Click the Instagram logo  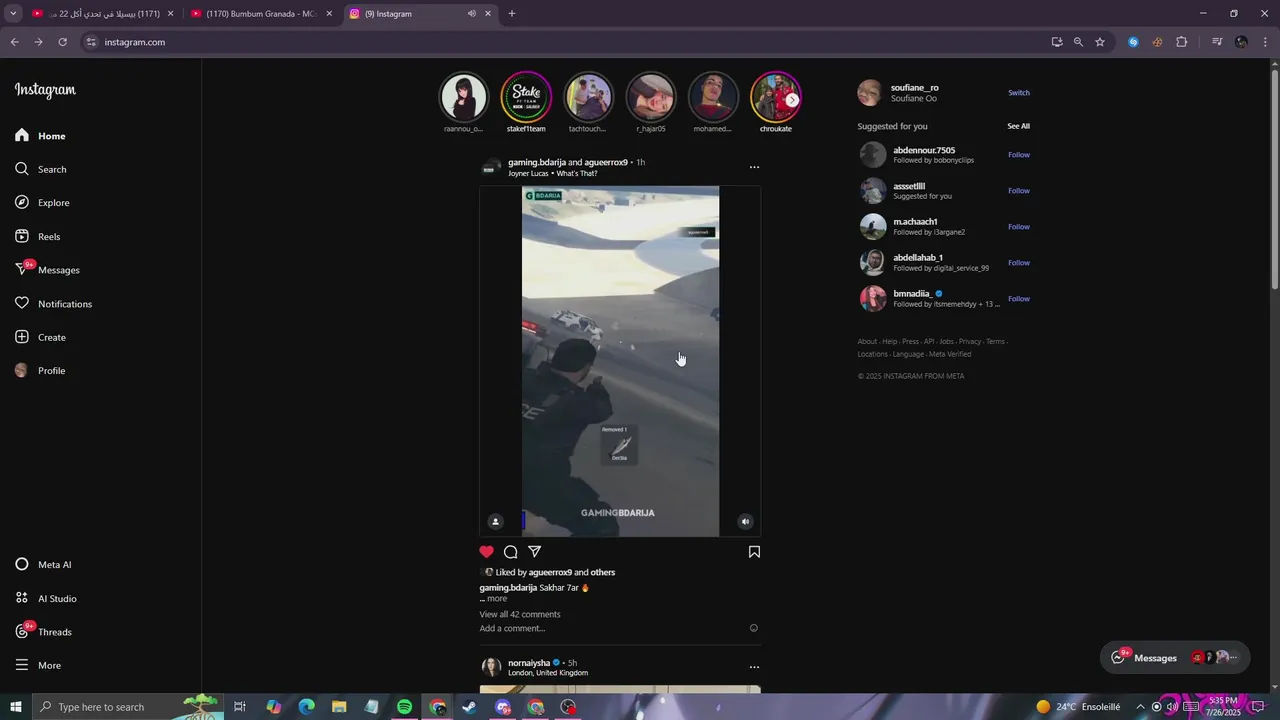[x=45, y=90]
